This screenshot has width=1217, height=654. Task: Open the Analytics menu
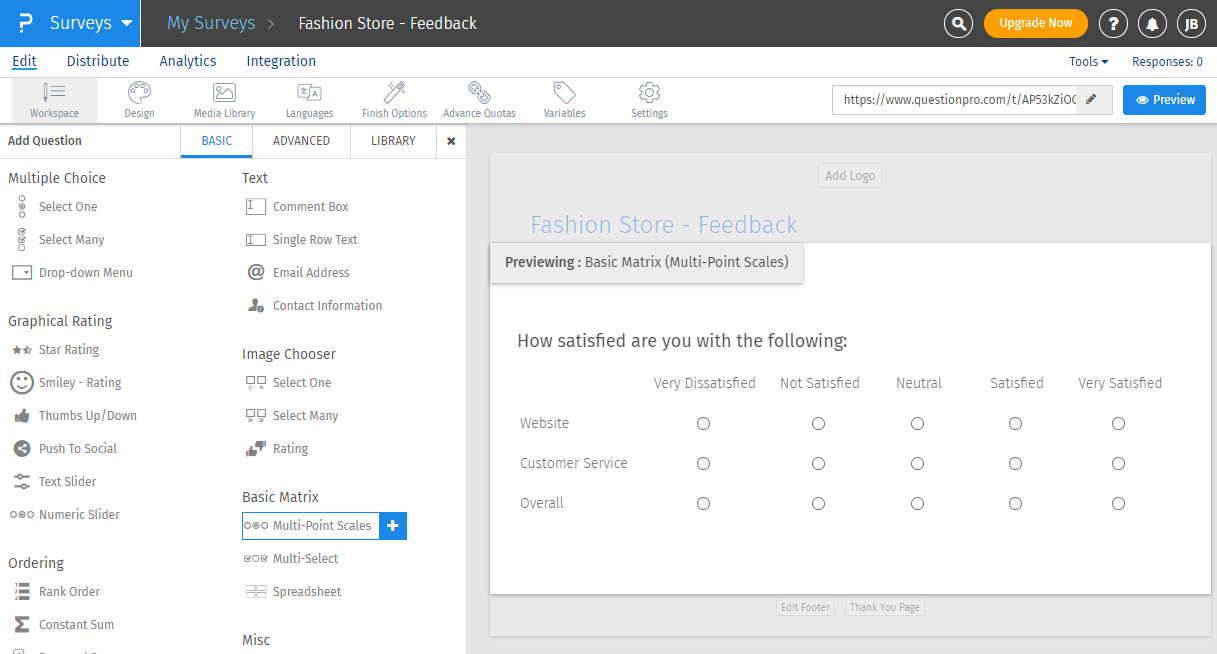pos(188,61)
